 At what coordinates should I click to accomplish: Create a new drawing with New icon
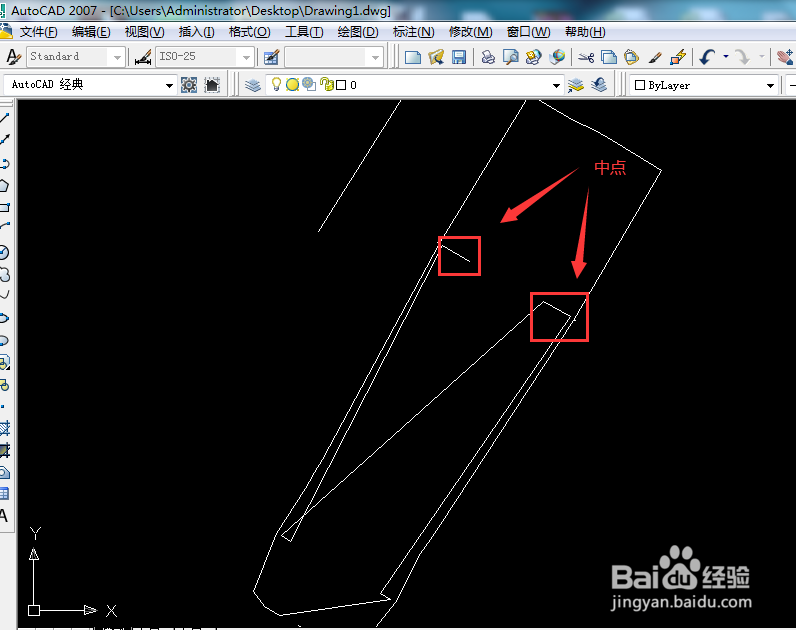(413, 57)
